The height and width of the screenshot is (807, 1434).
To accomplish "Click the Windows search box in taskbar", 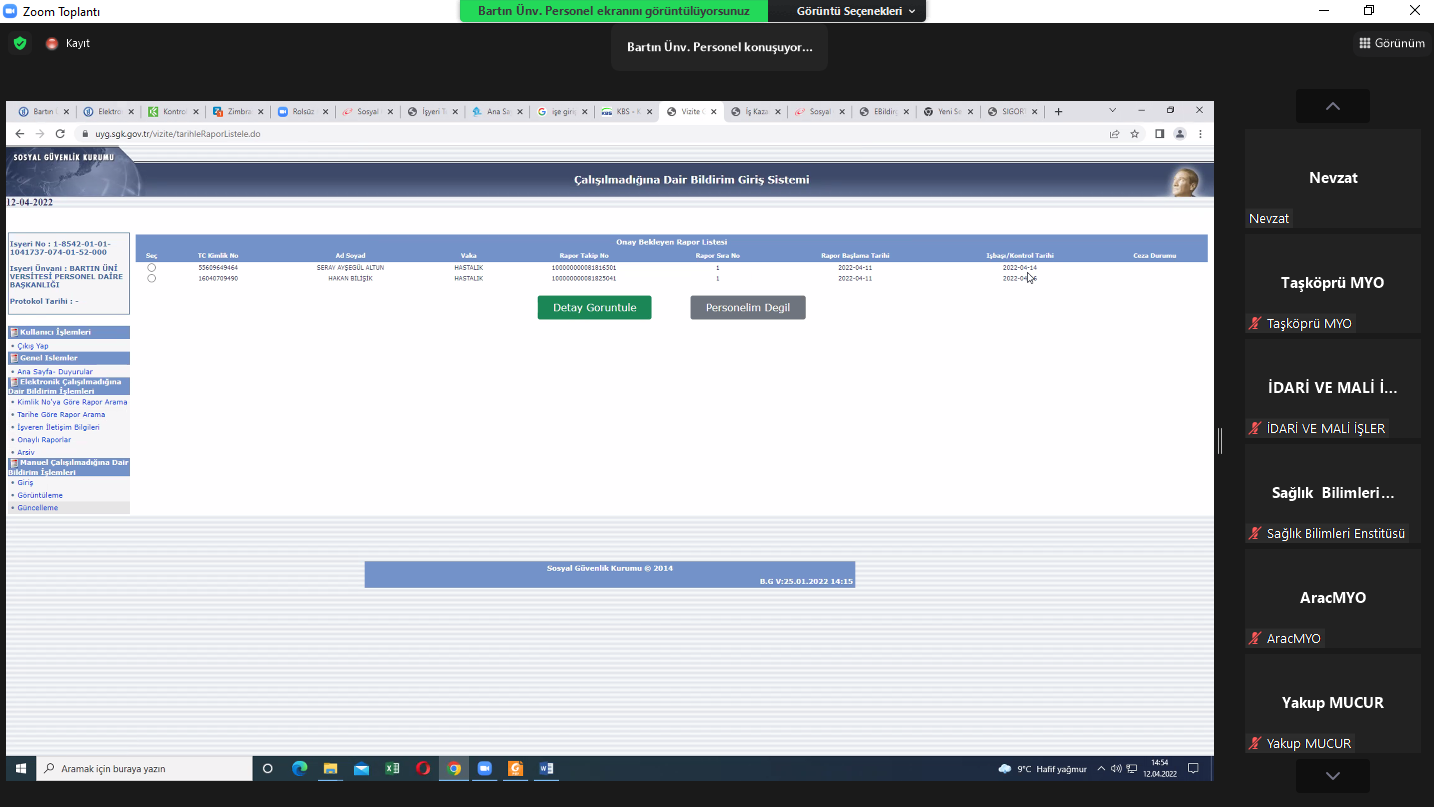I will [144, 768].
